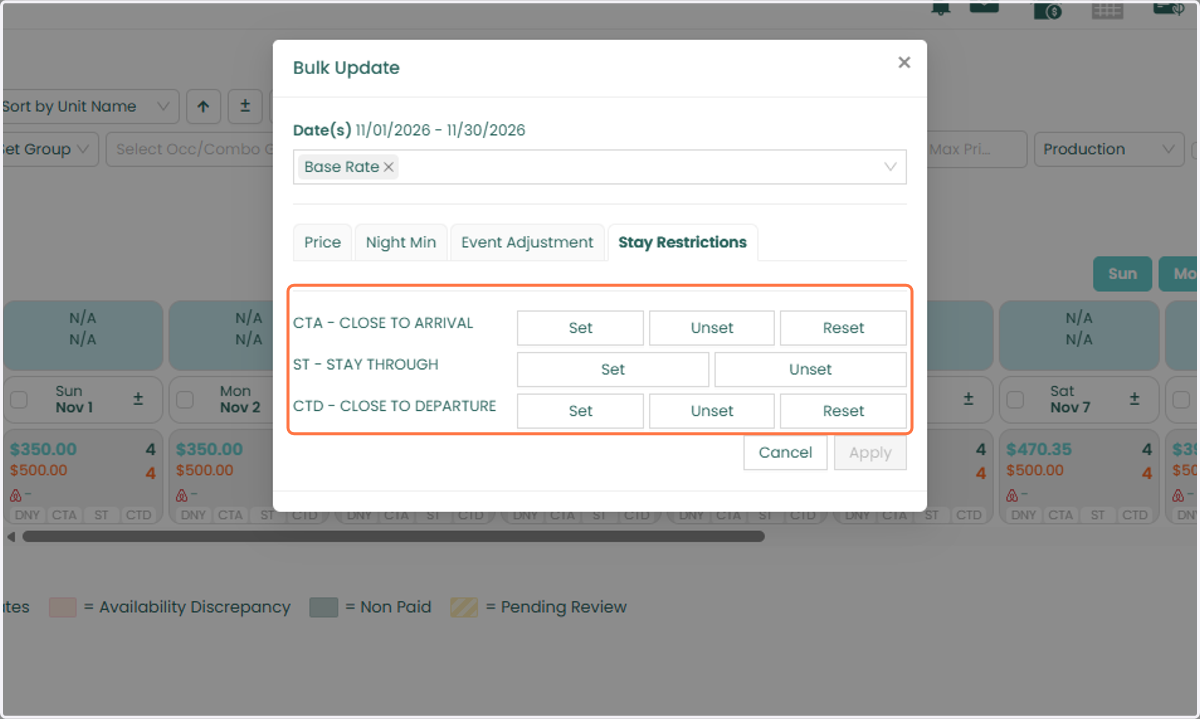The height and width of the screenshot is (719, 1200).
Task: Click the Sun day filter button
Action: (x=1122, y=274)
